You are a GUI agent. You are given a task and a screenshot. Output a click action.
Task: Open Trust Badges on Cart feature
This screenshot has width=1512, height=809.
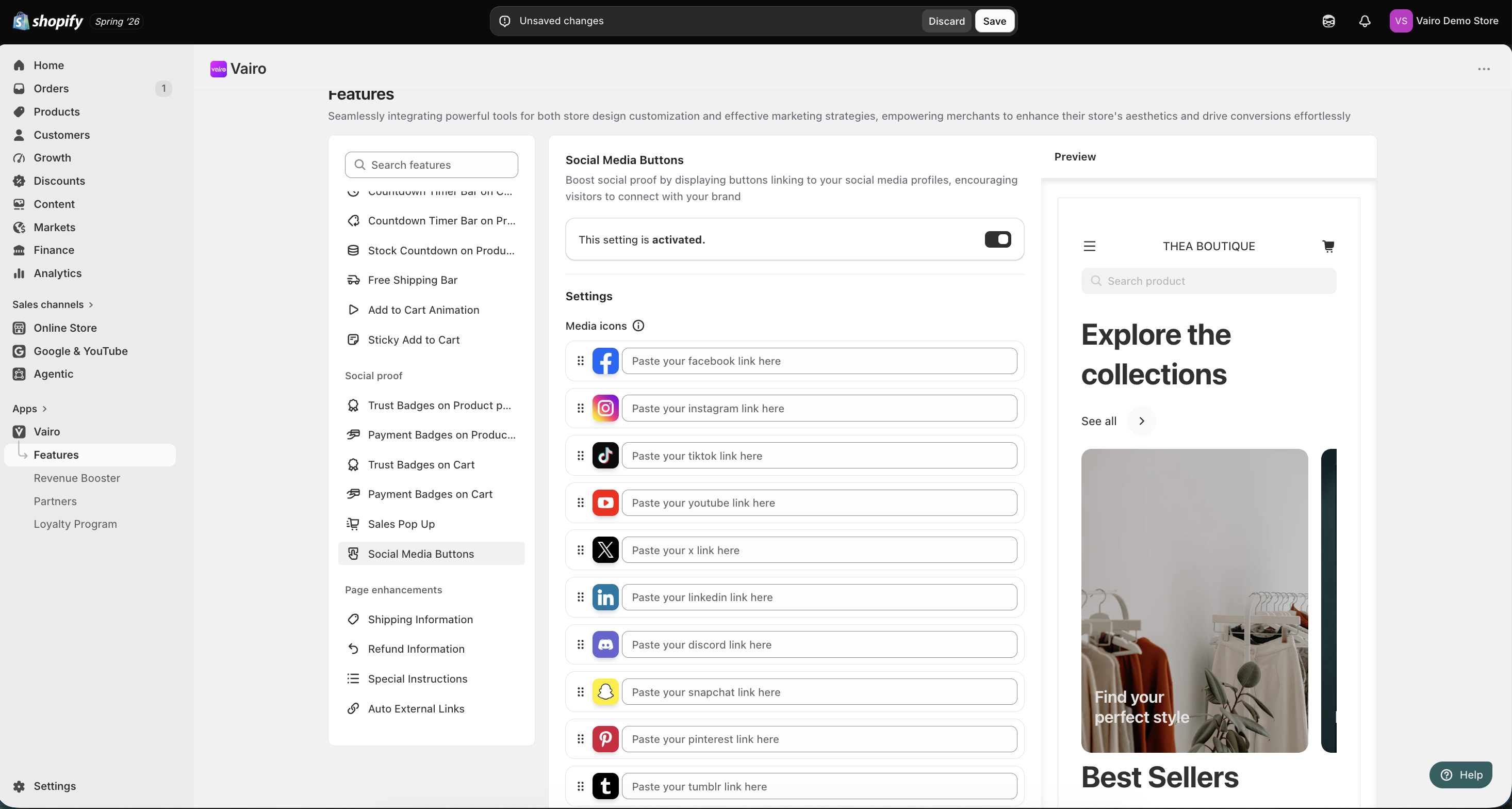(432, 464)
